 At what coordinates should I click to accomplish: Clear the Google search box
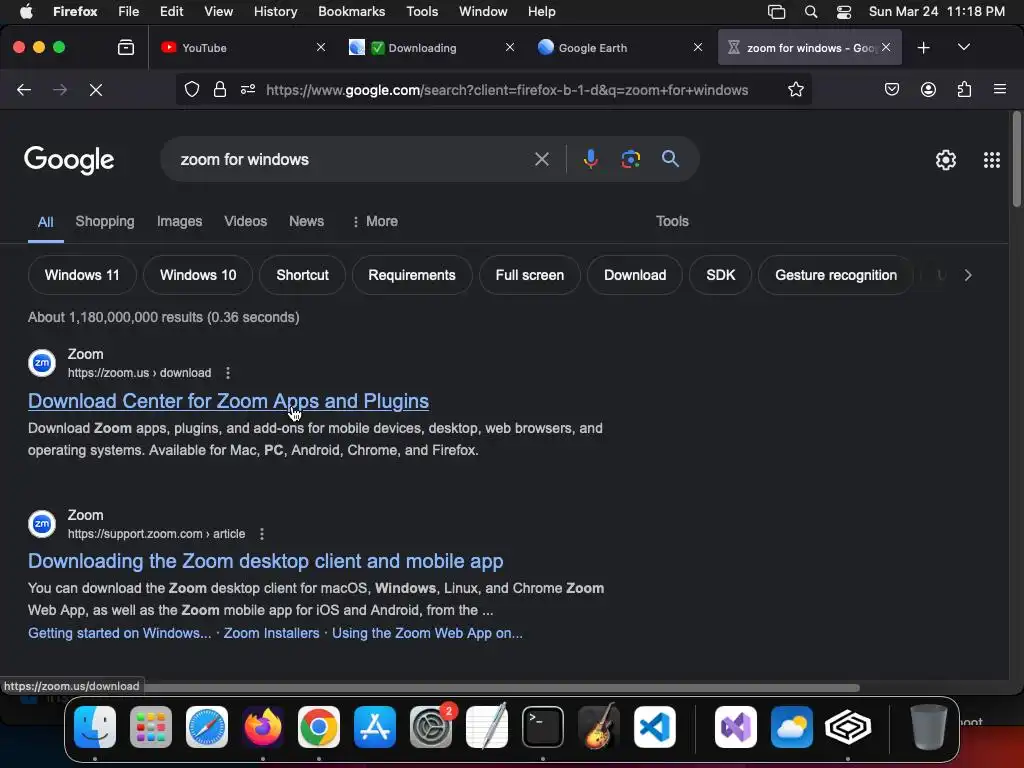(541, 159)
